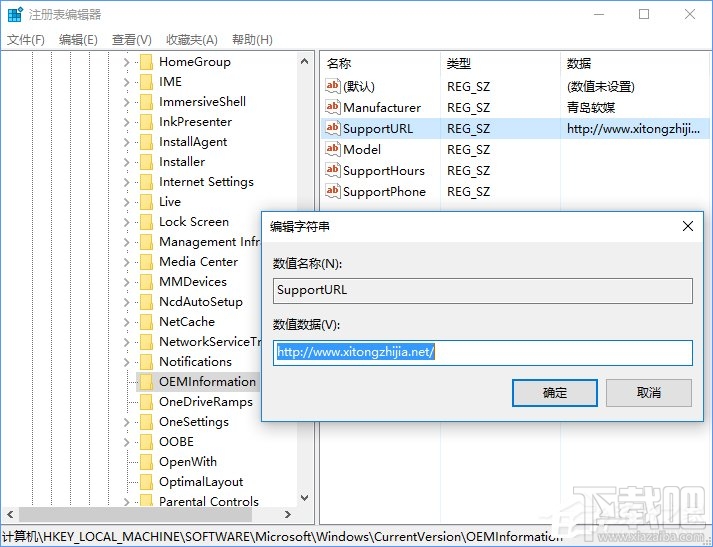Click horizontal scrollbar left arrow
Image resolution: width=713 pixels, height=547 pixels.
pos(10,515)
